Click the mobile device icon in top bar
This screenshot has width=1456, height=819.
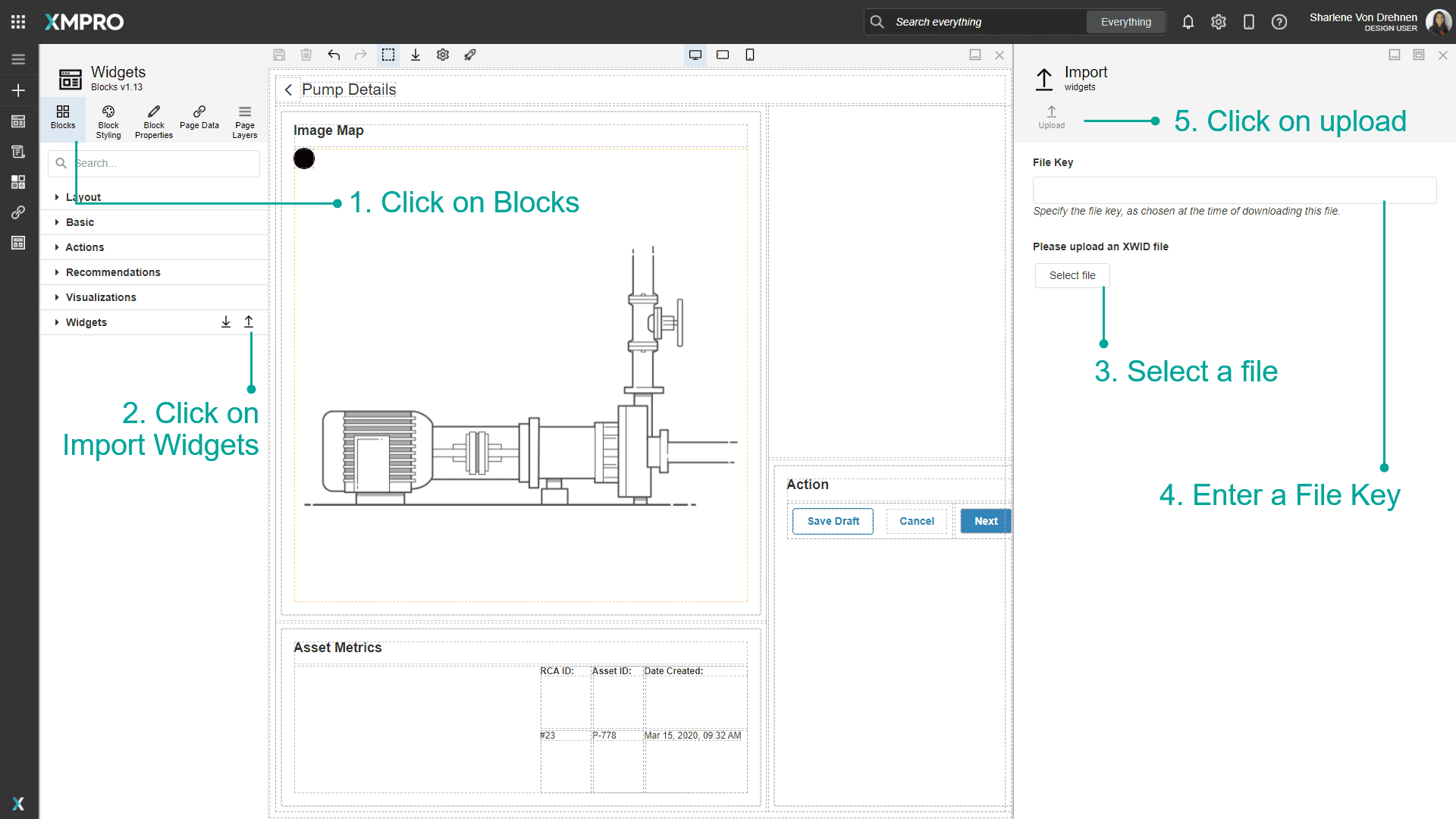tap(1249, 22)
